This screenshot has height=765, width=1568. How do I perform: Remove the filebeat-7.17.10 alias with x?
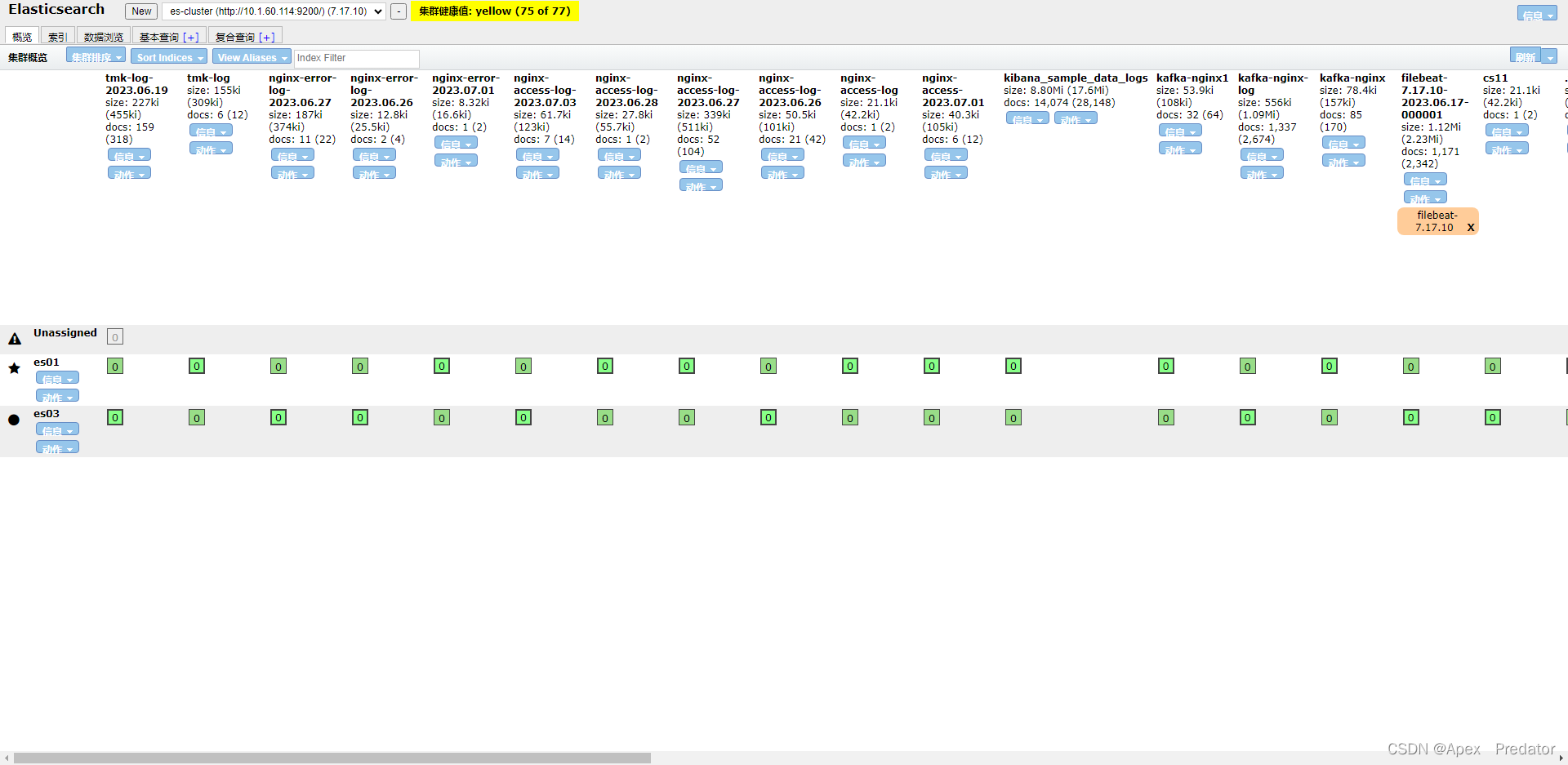1471,228
